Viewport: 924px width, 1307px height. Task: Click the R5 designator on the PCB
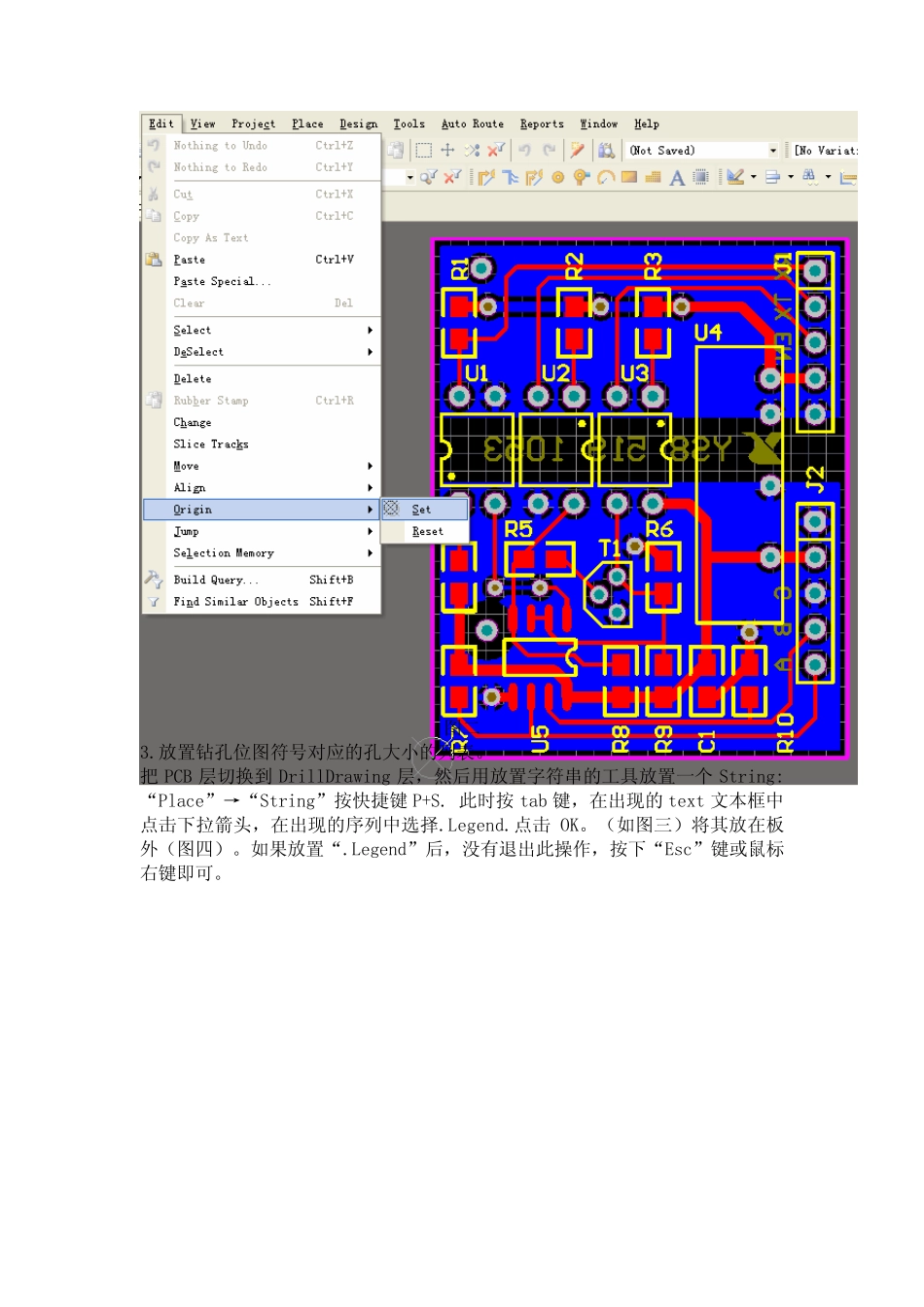coord(518,529)
